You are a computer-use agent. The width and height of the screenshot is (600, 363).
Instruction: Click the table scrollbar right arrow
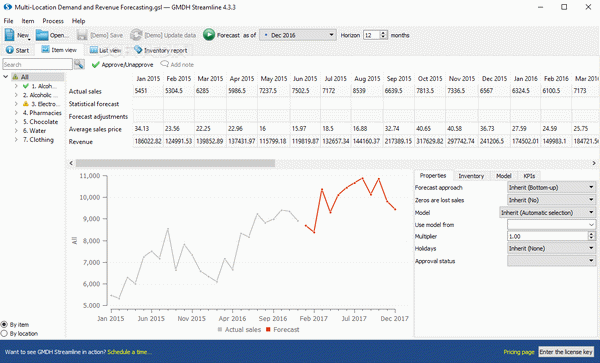(594, 163)
